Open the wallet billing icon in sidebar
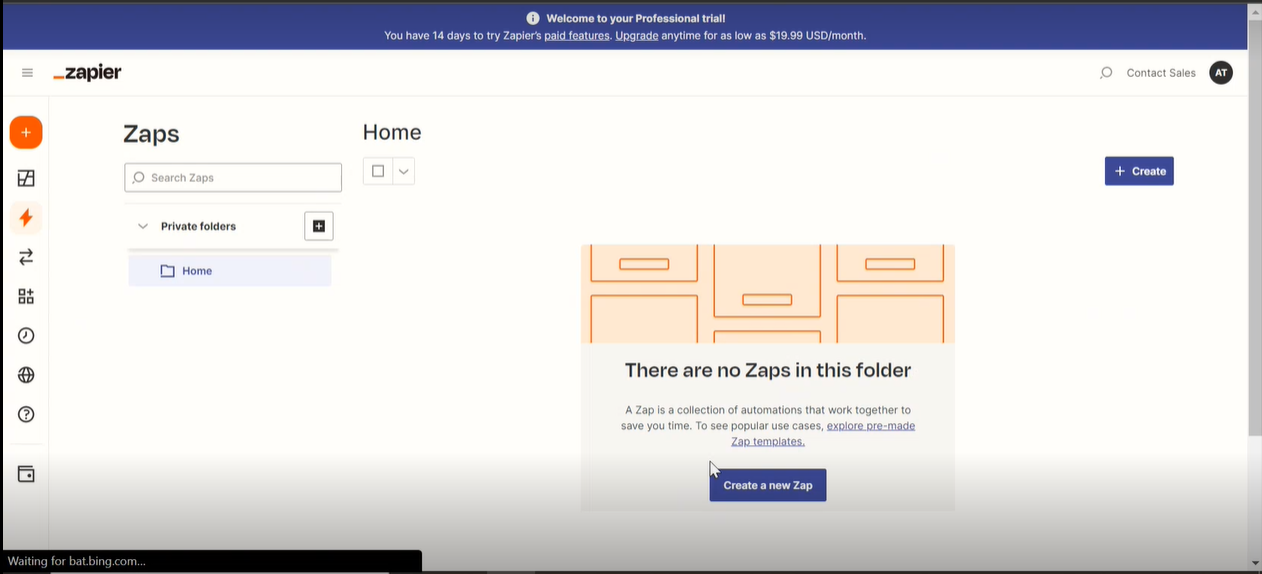The image size is (1262, 574). (x=26, y=474)
